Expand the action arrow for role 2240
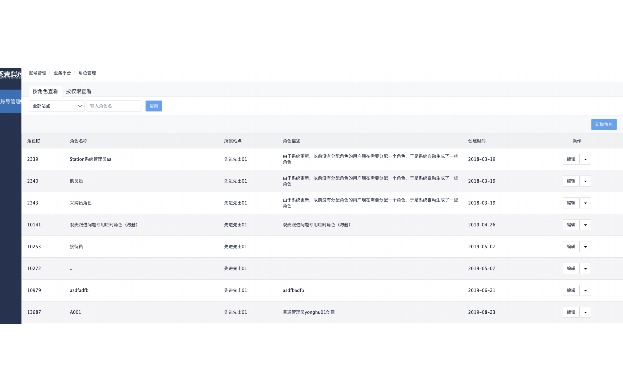Image resolution: width=623 pixels, height=392 pixels. pyautogui.click(x=585, y=181)
